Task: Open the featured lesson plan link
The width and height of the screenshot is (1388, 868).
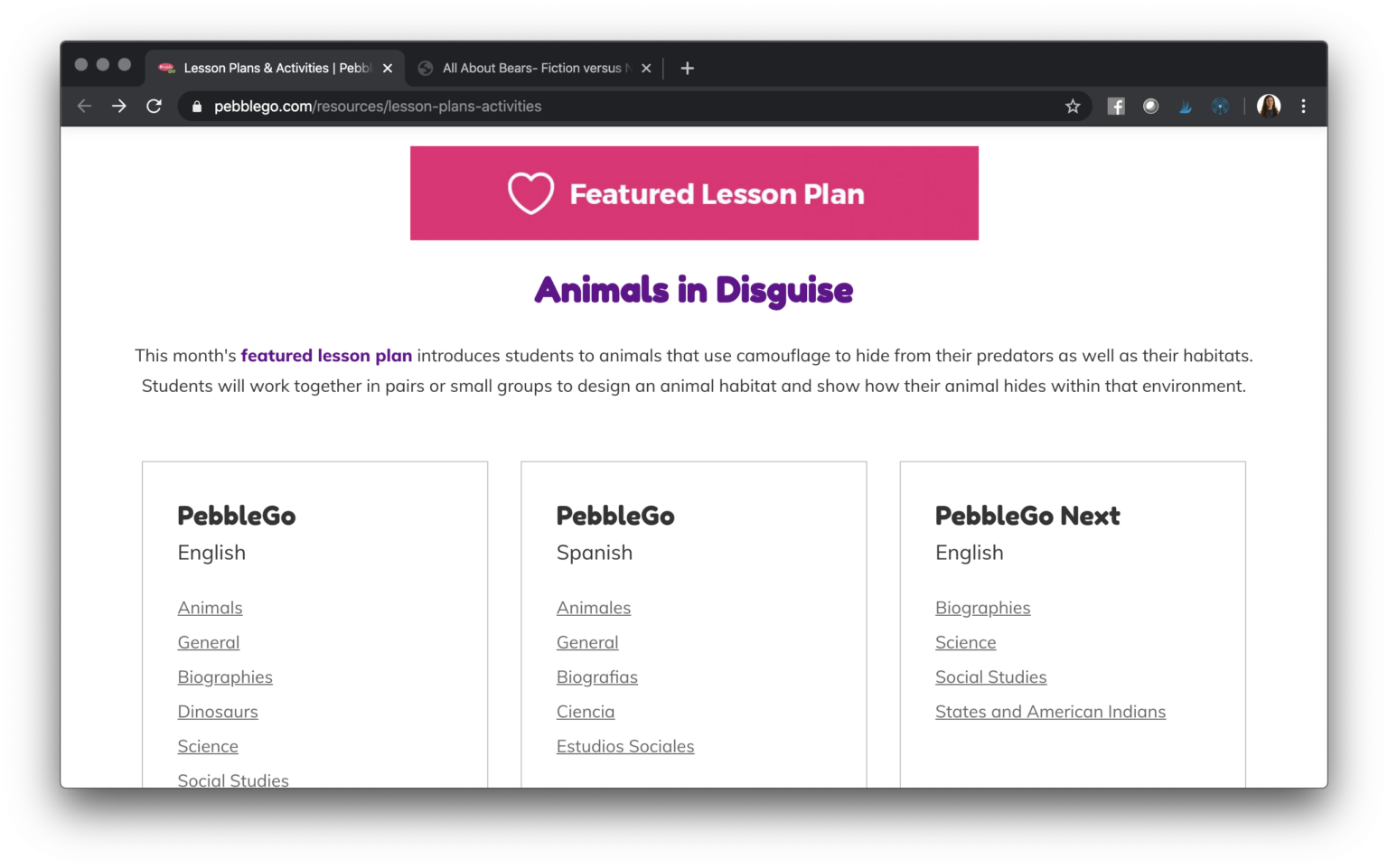Action: (x=326, y=355)
